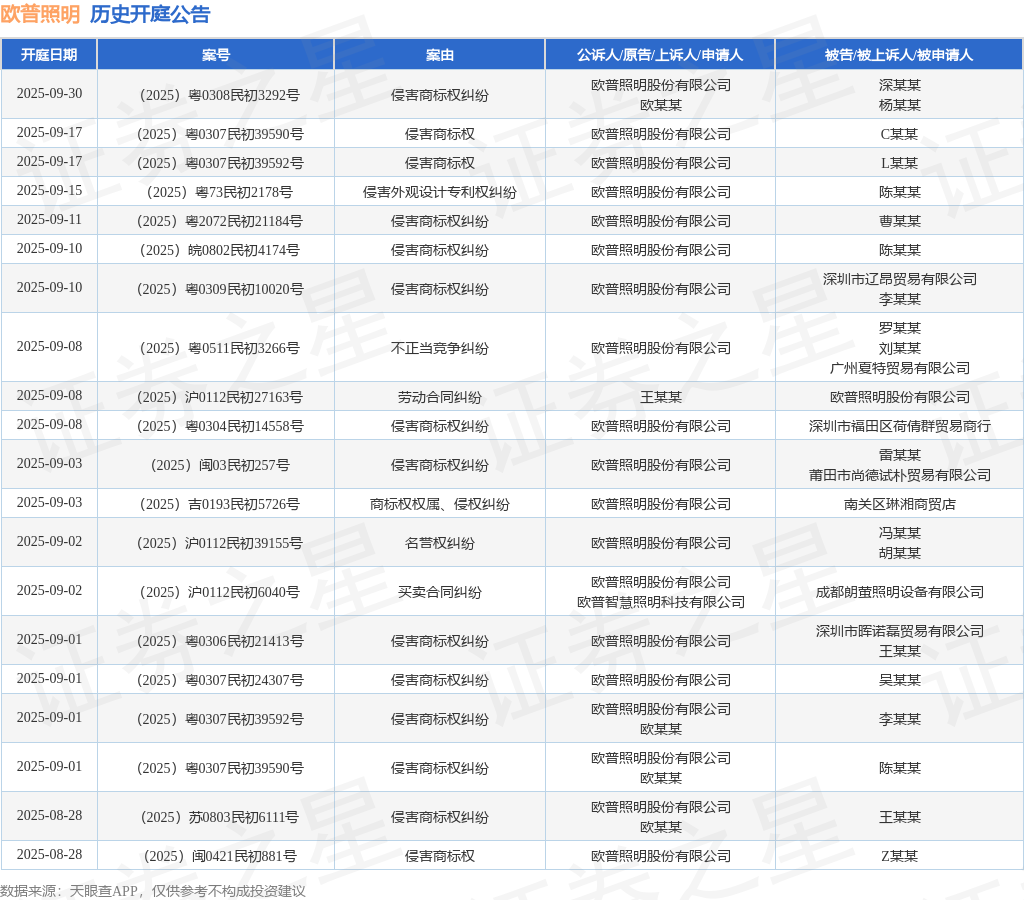Click defendant C某某
1024x900 pixels.
pyautogui.click(x=899, y=134)
